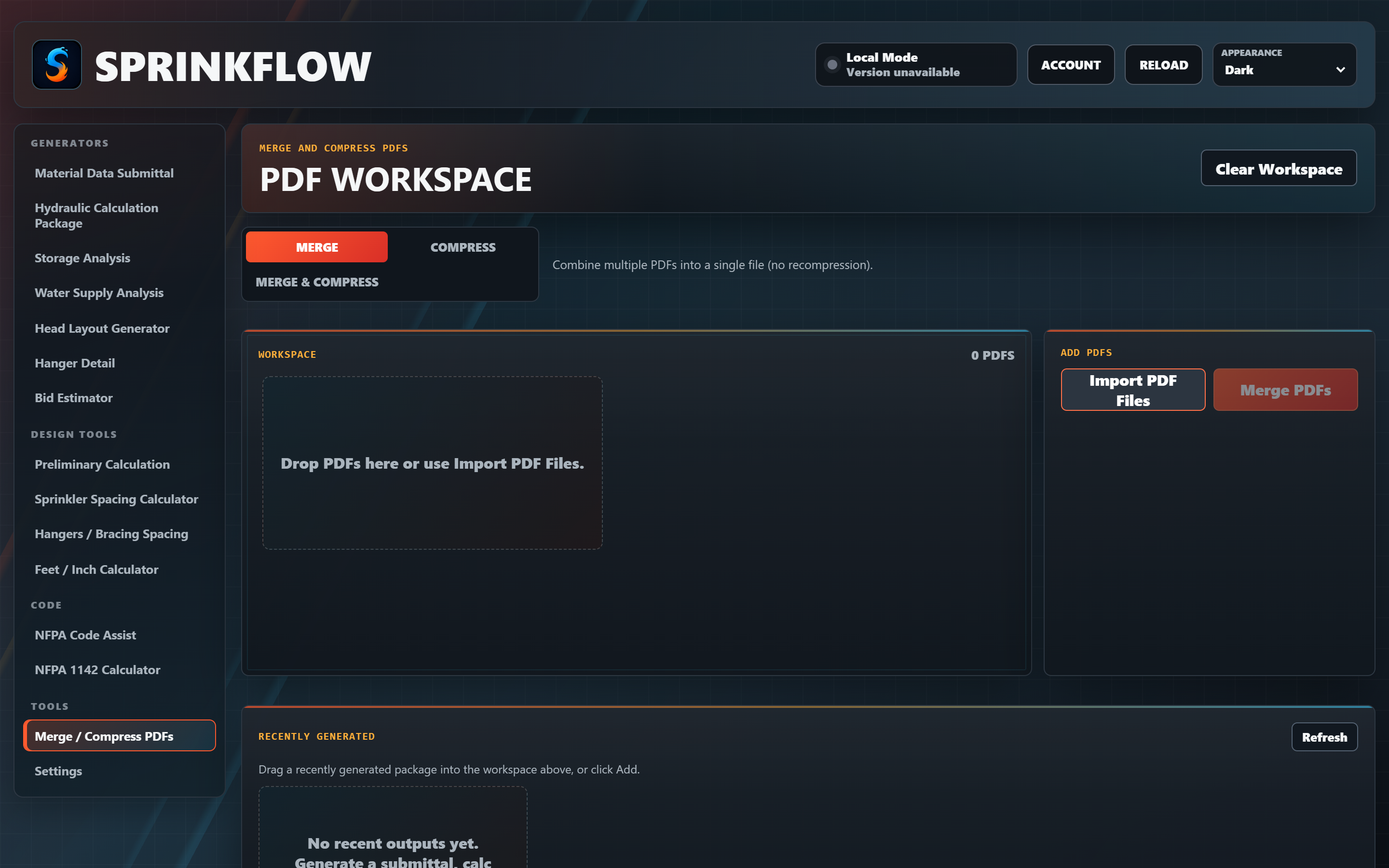Open the Appearance dropdown set to Dark
The image size is (1389, 868).
[1284, 65]
